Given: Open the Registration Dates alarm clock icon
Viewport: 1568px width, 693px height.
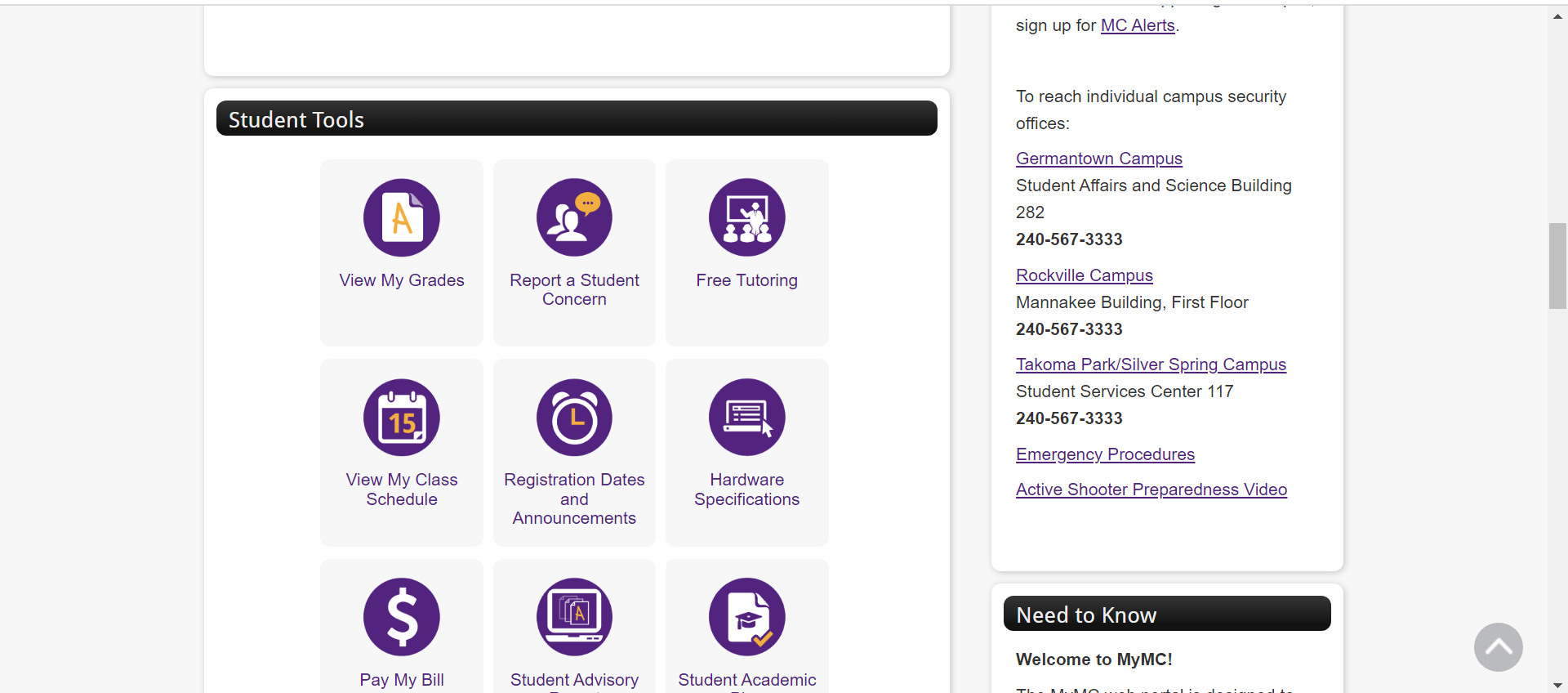Looking at the screenshot, I should click(x=574, y=418).
